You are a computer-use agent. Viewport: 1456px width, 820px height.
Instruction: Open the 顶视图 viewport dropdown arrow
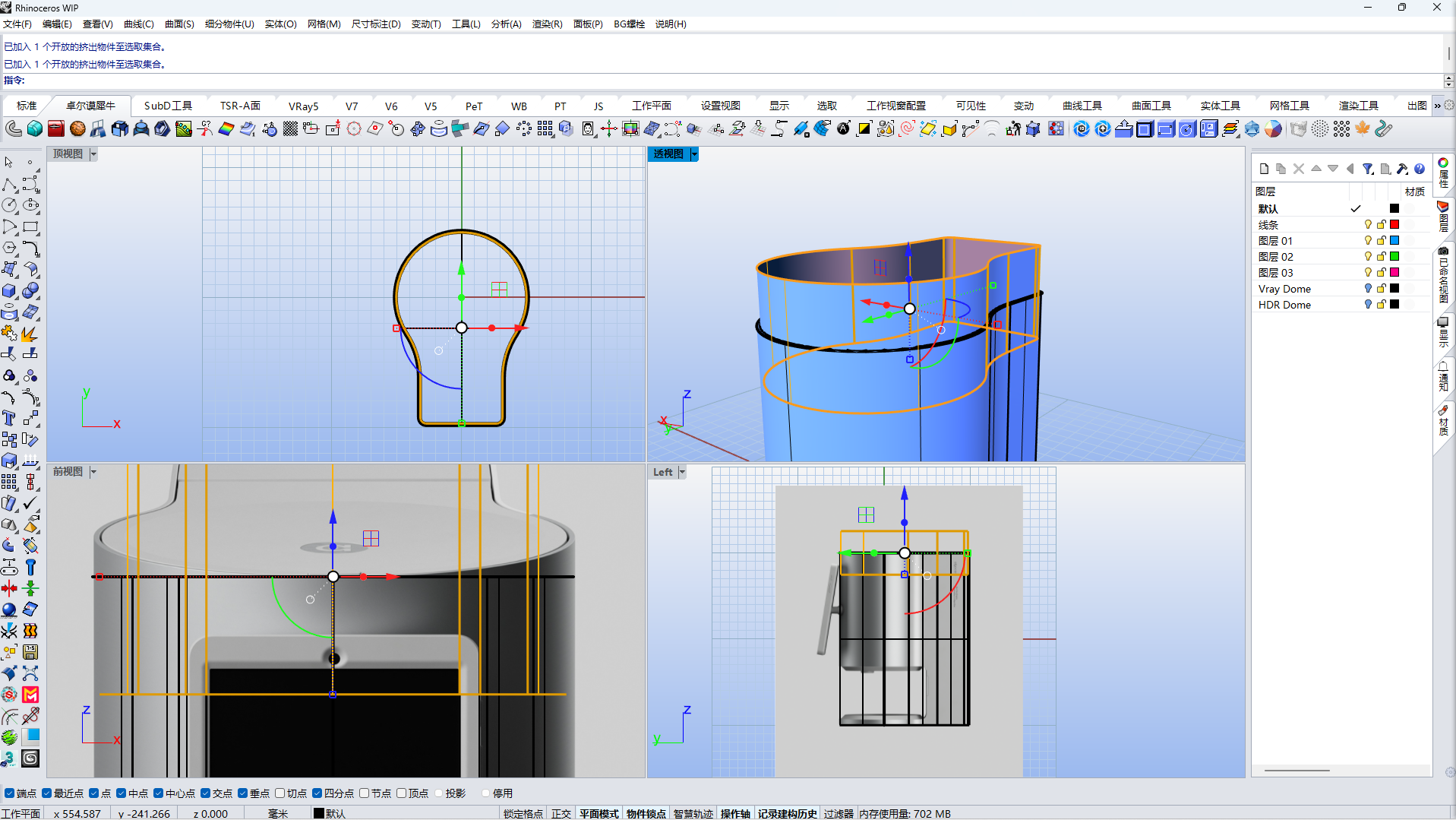93,154
